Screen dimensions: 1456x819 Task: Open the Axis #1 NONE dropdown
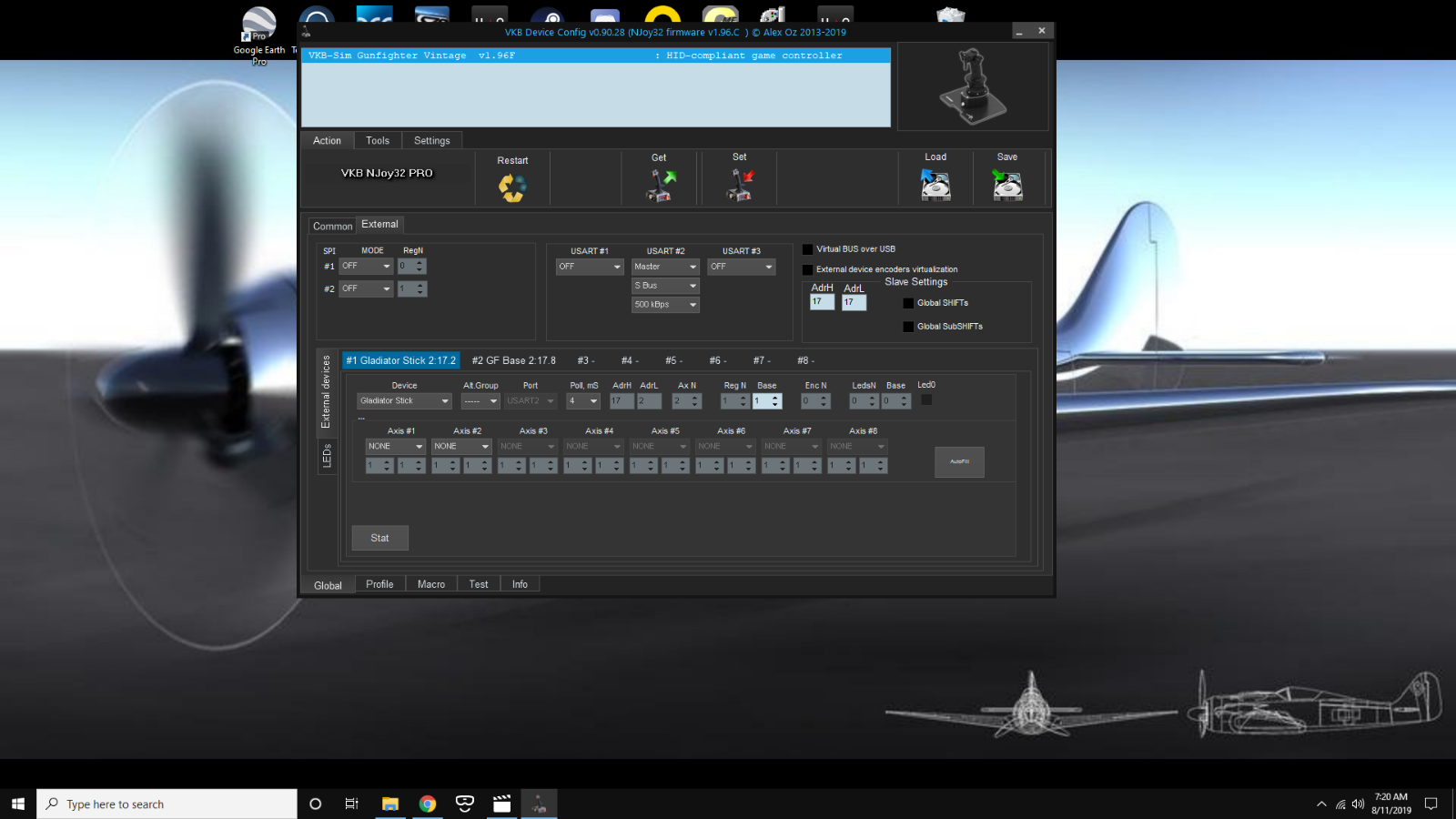coord(396,447)
